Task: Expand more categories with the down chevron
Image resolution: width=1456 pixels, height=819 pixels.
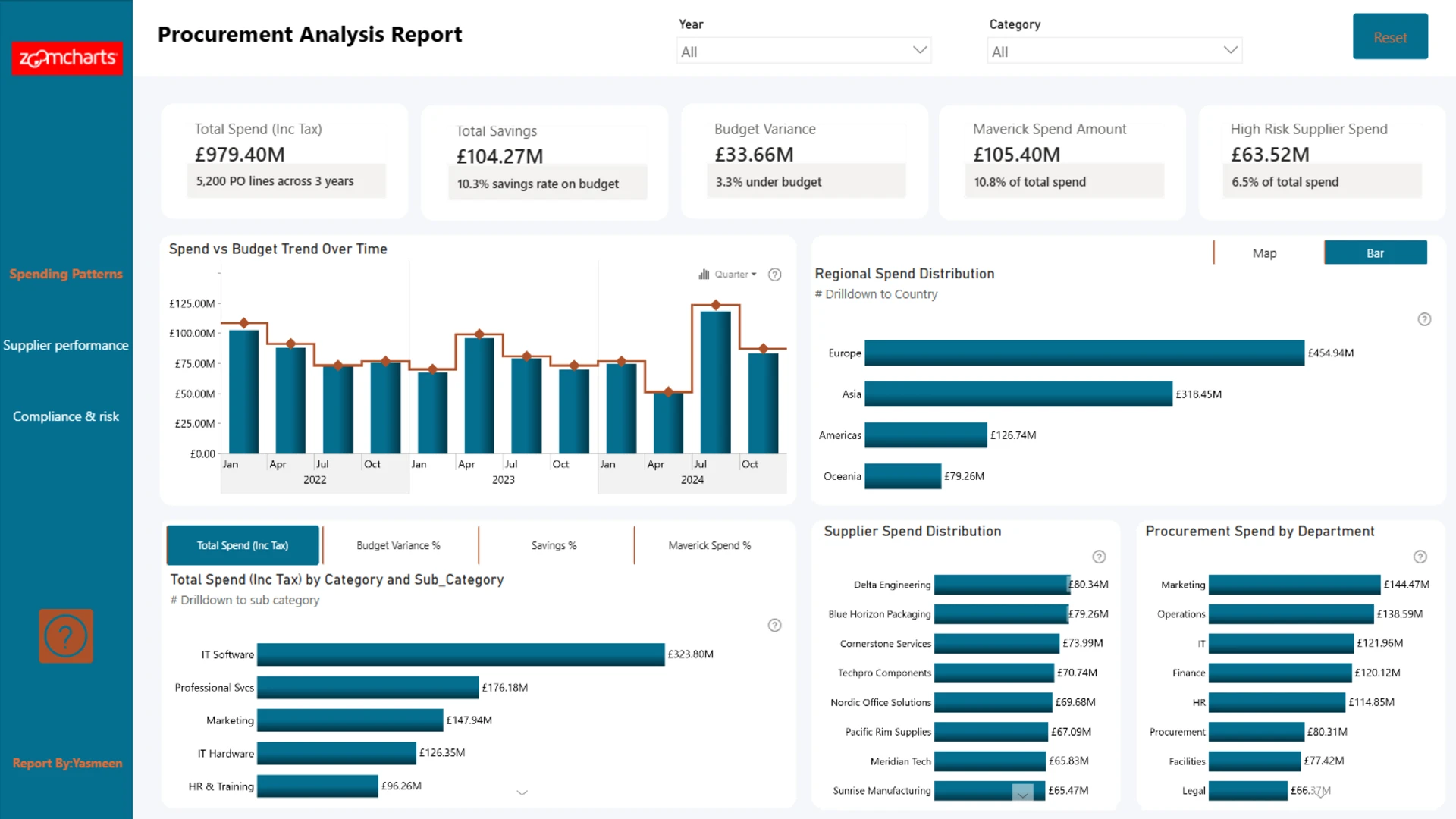Action: point(522,792)
